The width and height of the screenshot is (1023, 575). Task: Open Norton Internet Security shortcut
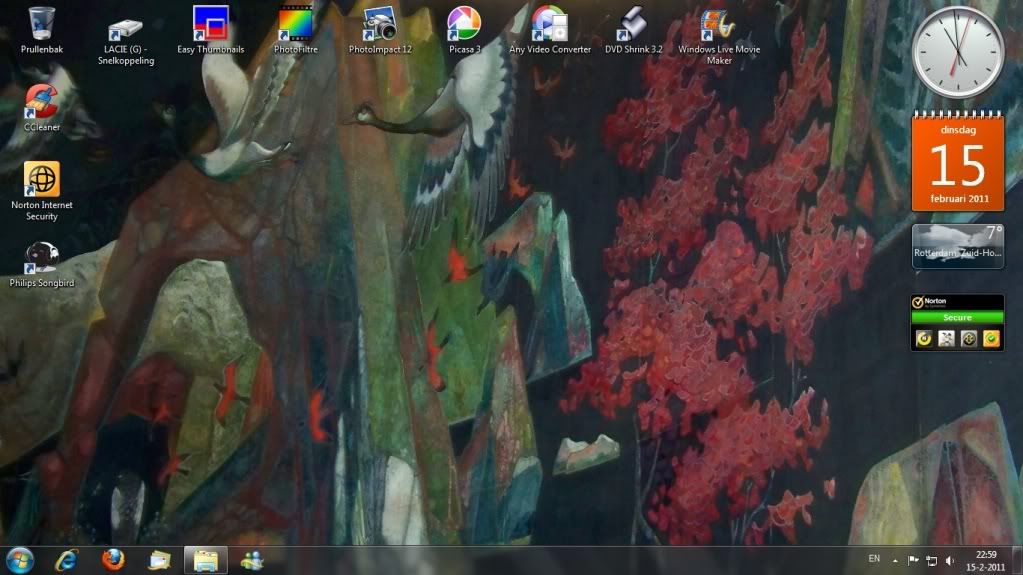42,192
